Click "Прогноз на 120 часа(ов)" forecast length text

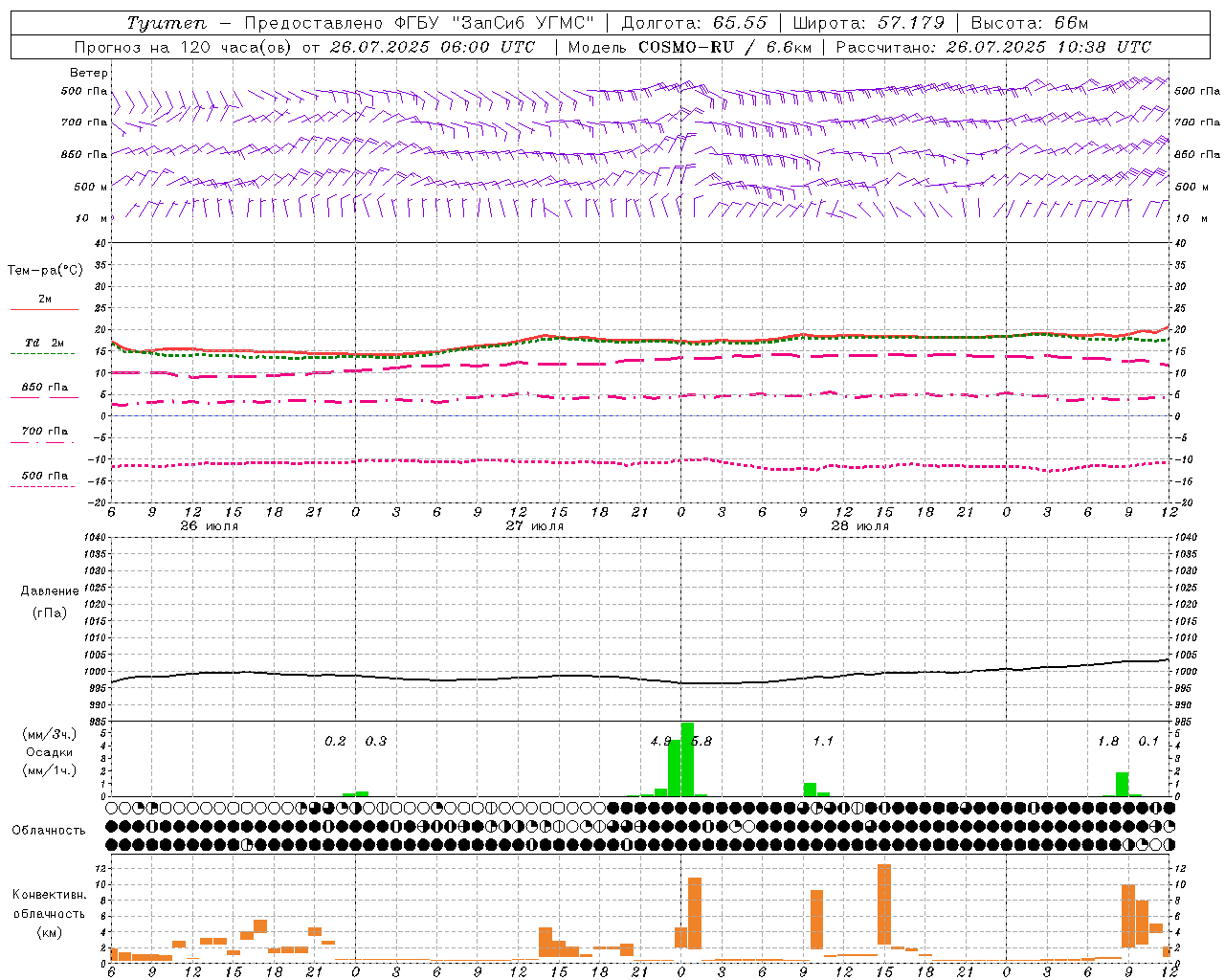click(x=186, y=47)
